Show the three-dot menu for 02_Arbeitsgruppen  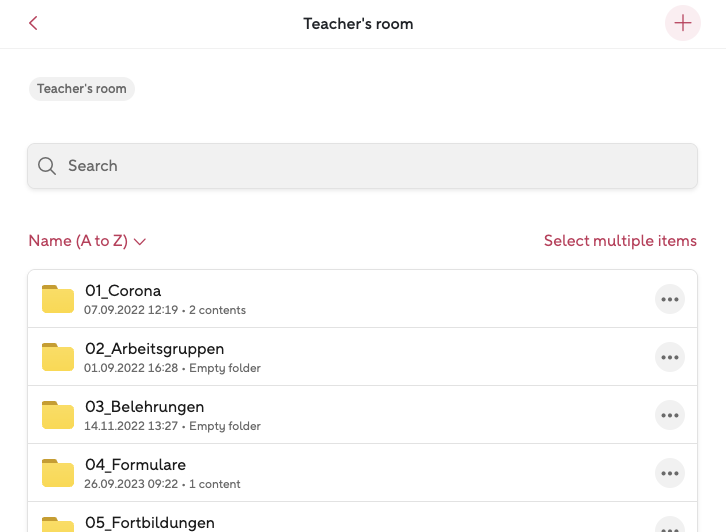(669, 357)
